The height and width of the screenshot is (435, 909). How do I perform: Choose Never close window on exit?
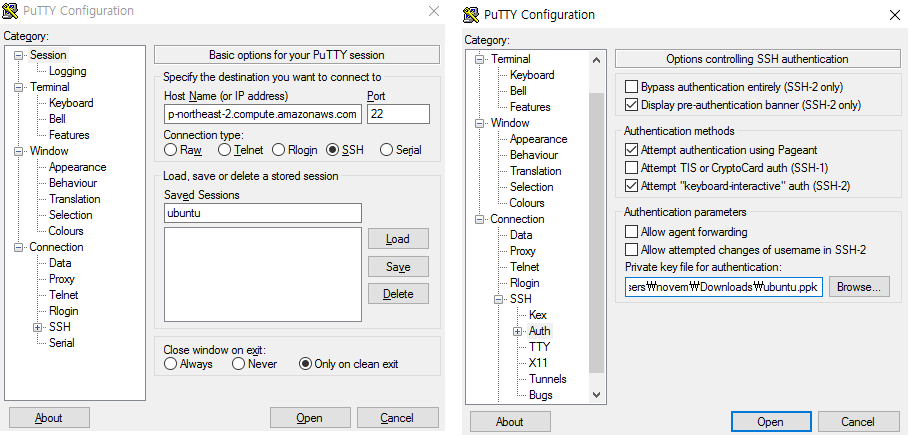pyautogui.click(x=238, y=364)
